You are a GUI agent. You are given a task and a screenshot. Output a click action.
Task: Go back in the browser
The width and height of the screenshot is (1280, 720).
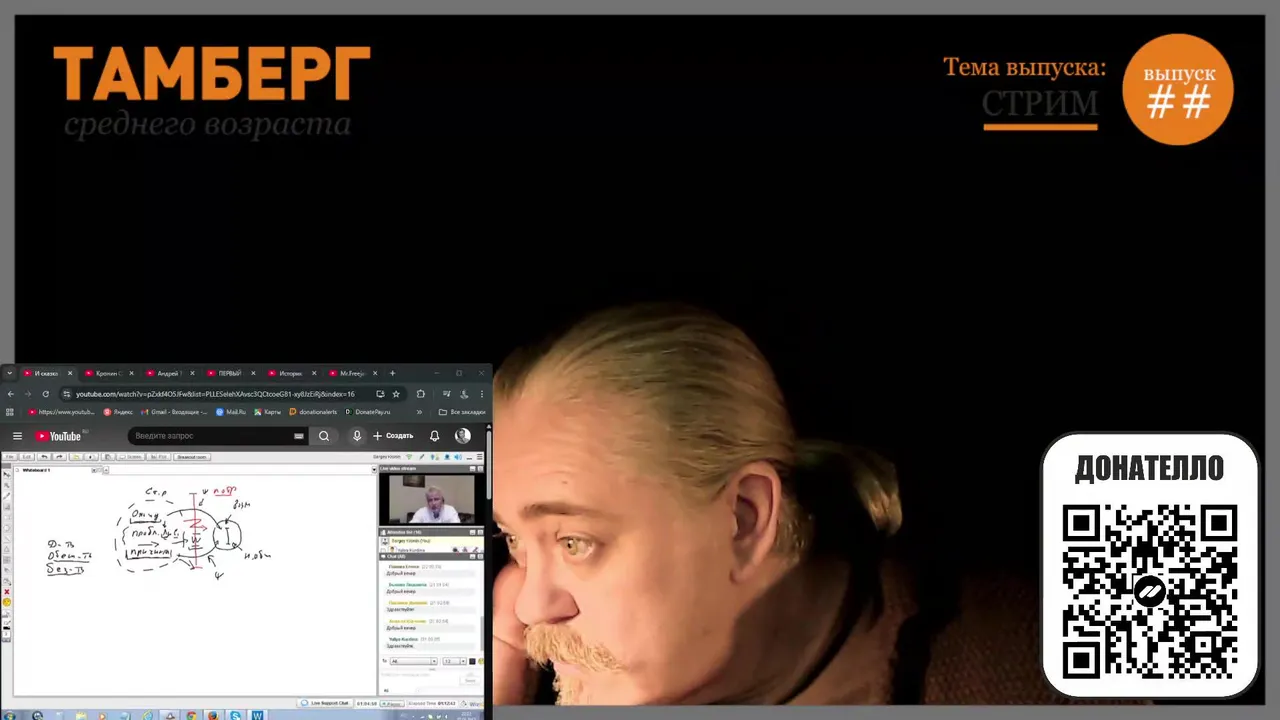coord(10,394)
